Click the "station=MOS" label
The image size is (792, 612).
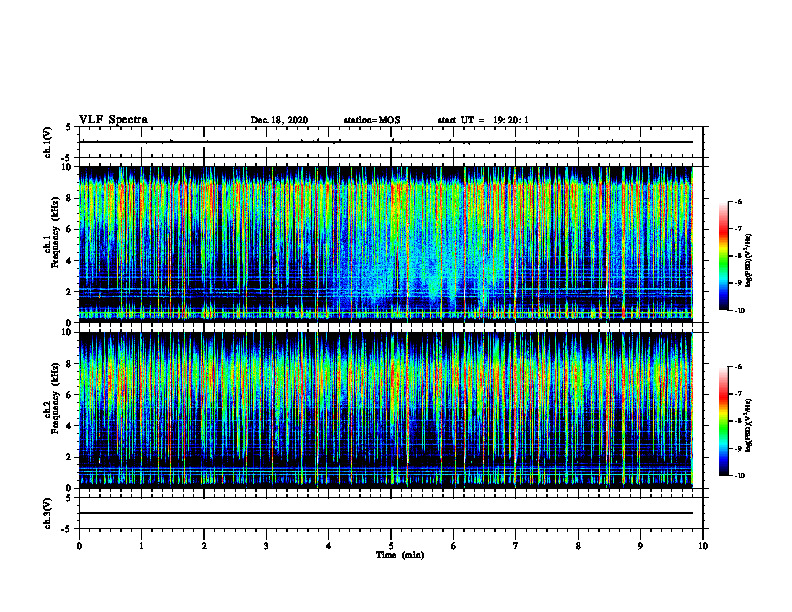372,120
